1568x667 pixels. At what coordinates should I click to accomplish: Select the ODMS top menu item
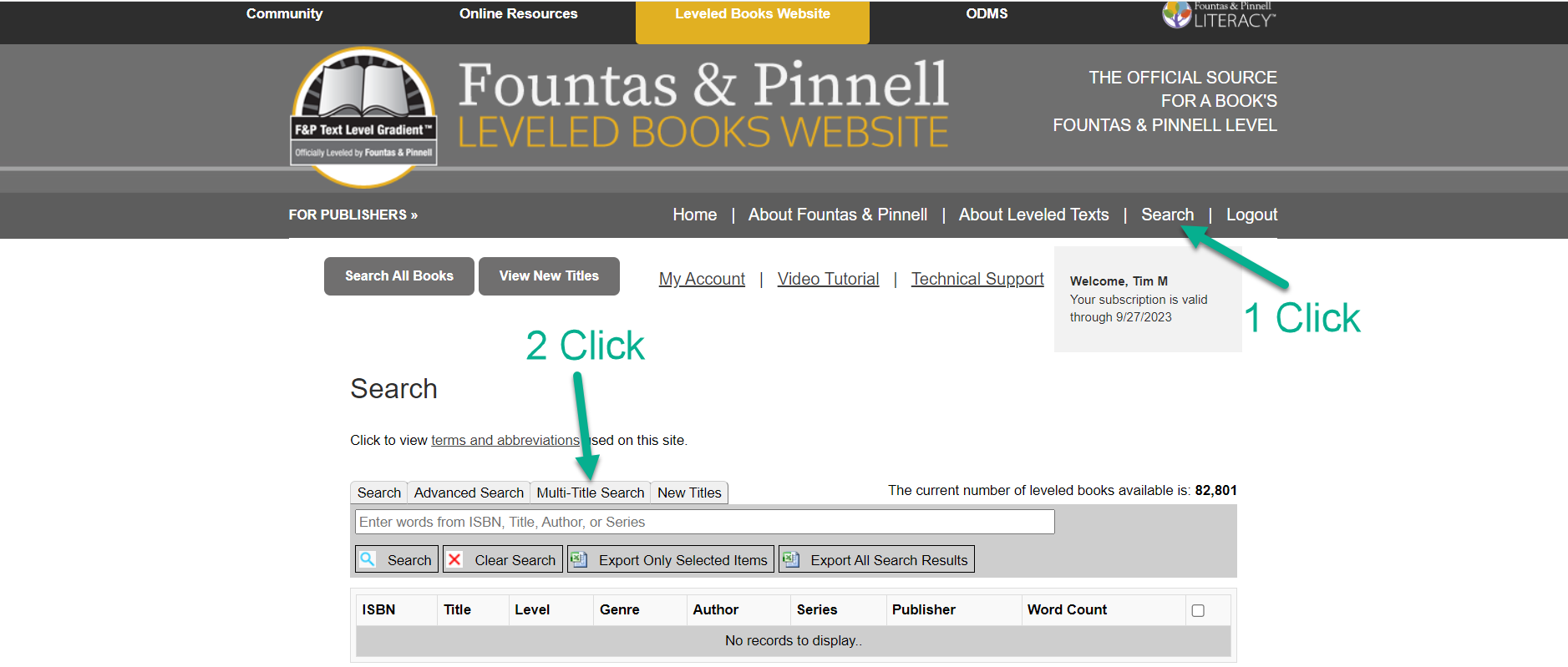coord(987,14)
